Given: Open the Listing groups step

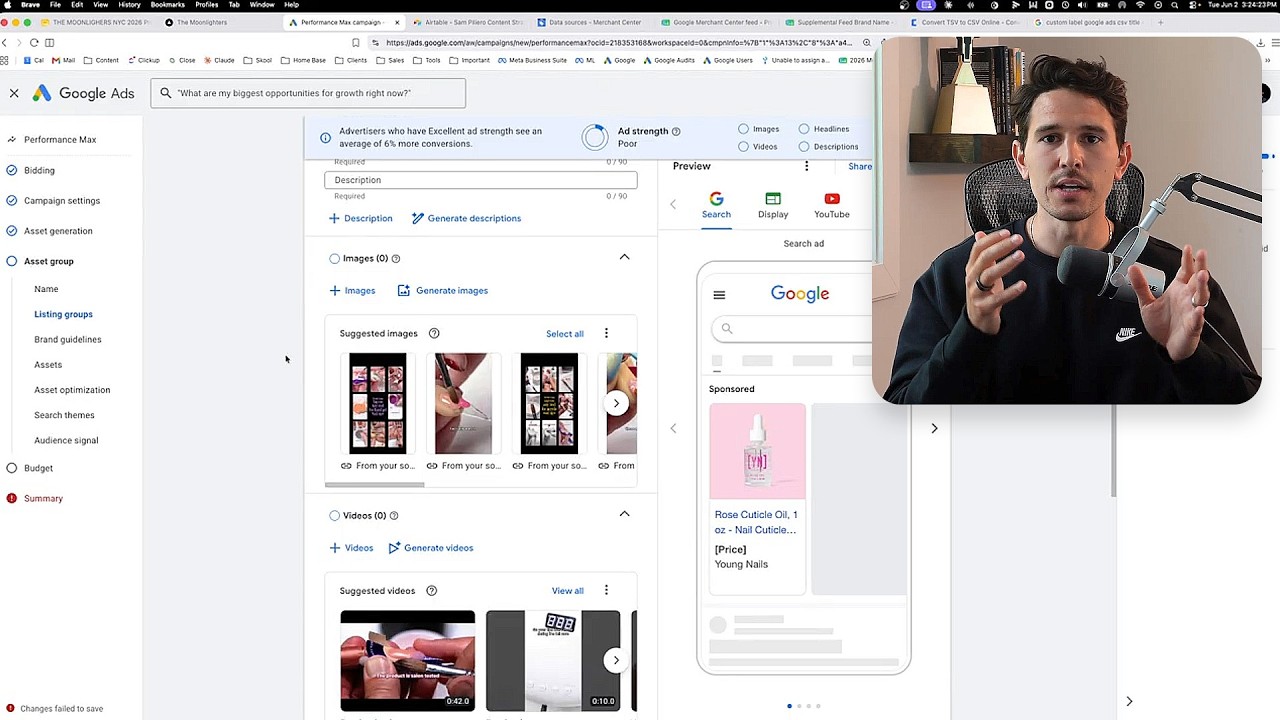Looking at the screenshot, I should pos(63,314).
